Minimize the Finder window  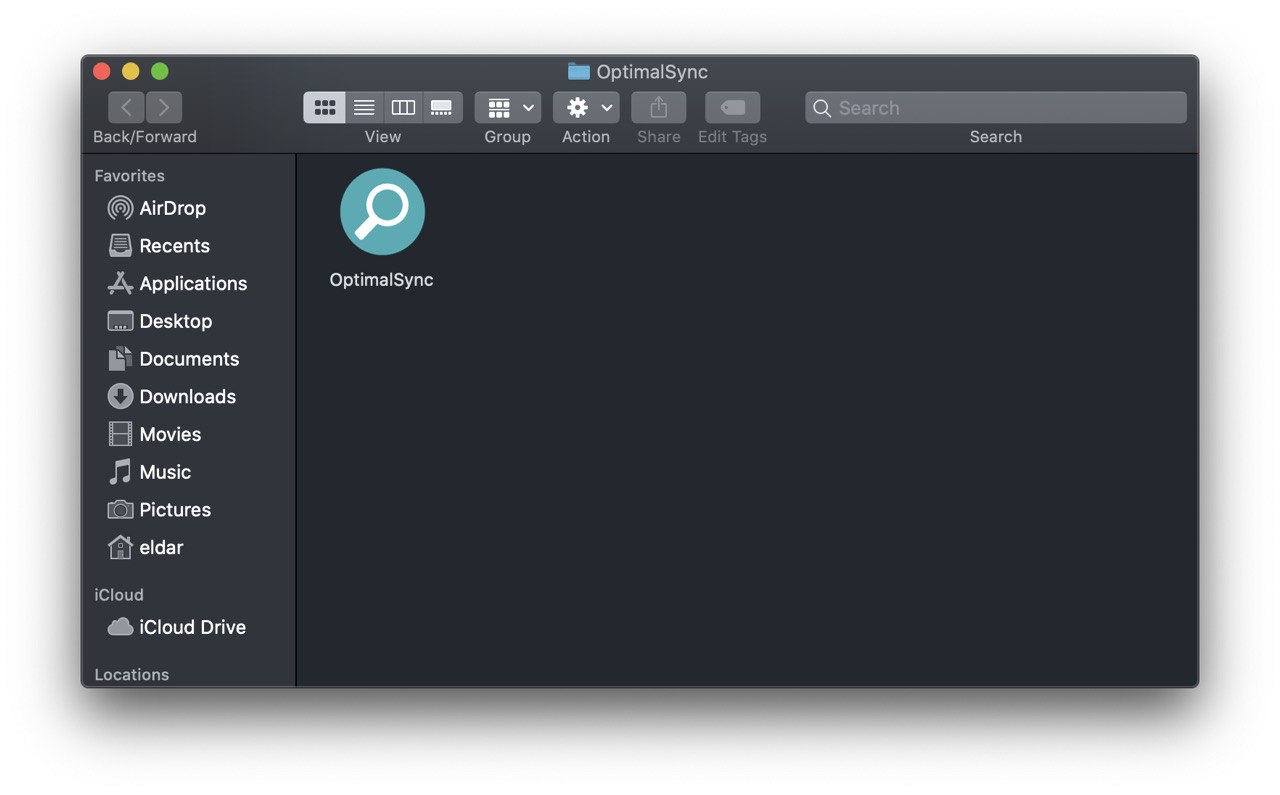click(x=131, y=71)
